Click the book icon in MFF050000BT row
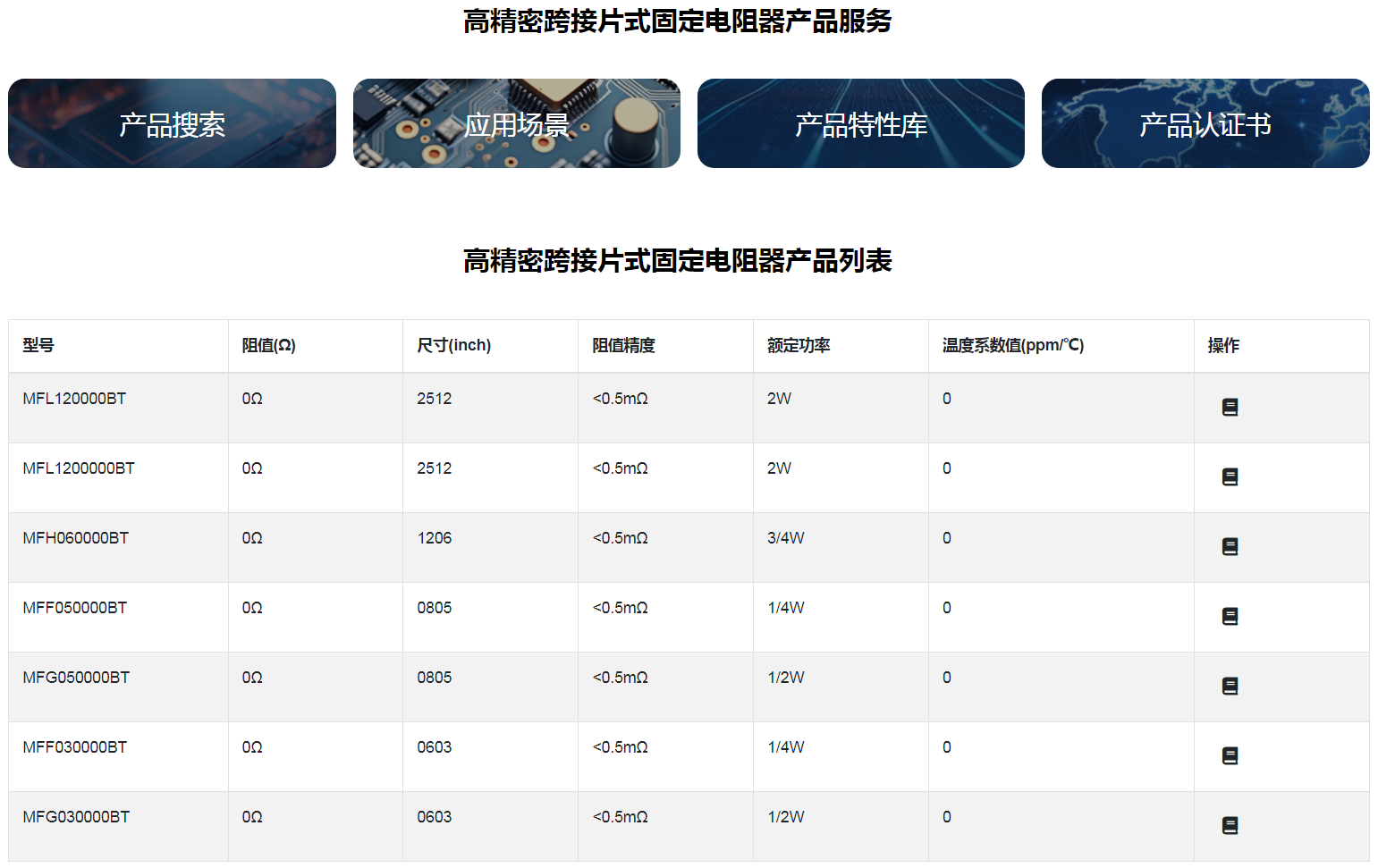1378x868 pixels. pyautogui.click(x=1230, y=616)
